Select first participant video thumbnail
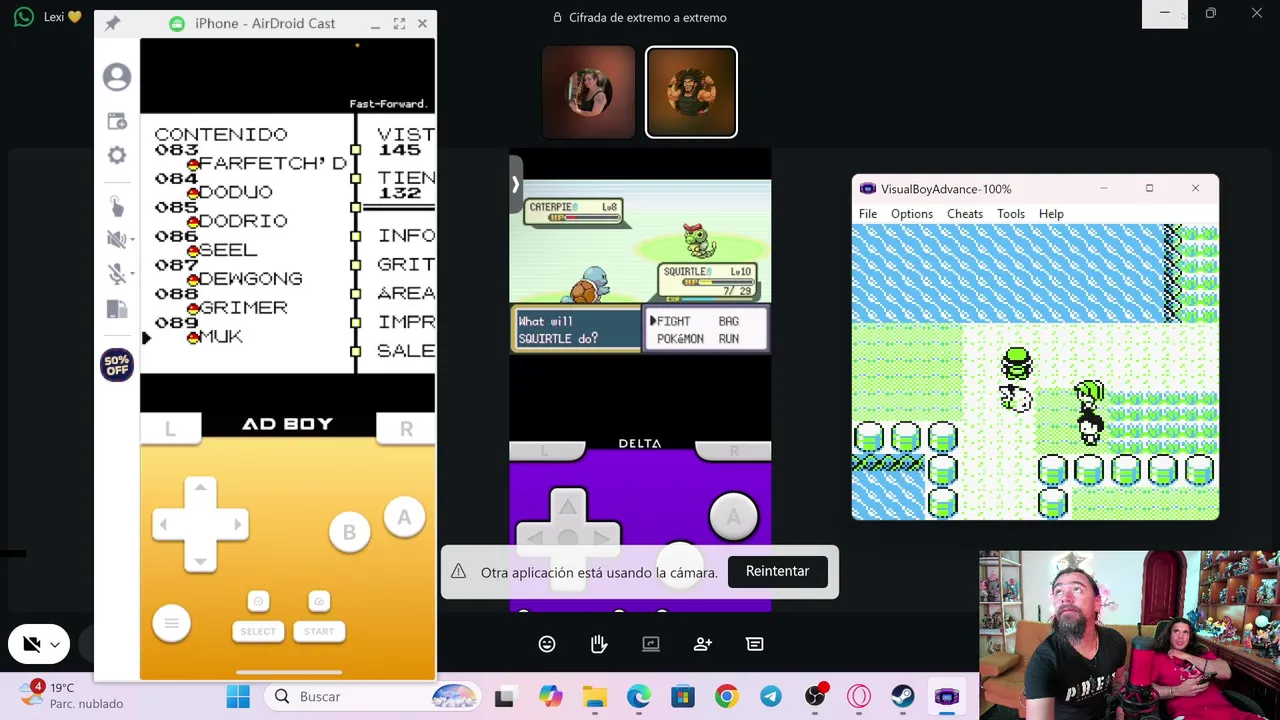The width and height of the screenshot is (1280, 720). pyautogui.click(x=588, y=92)
